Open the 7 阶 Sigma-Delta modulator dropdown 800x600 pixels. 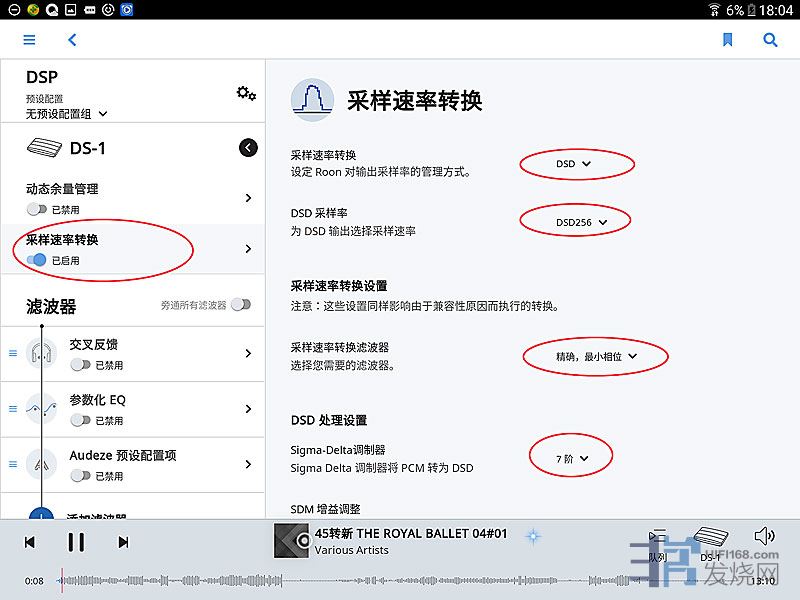(x=572, y=458)
